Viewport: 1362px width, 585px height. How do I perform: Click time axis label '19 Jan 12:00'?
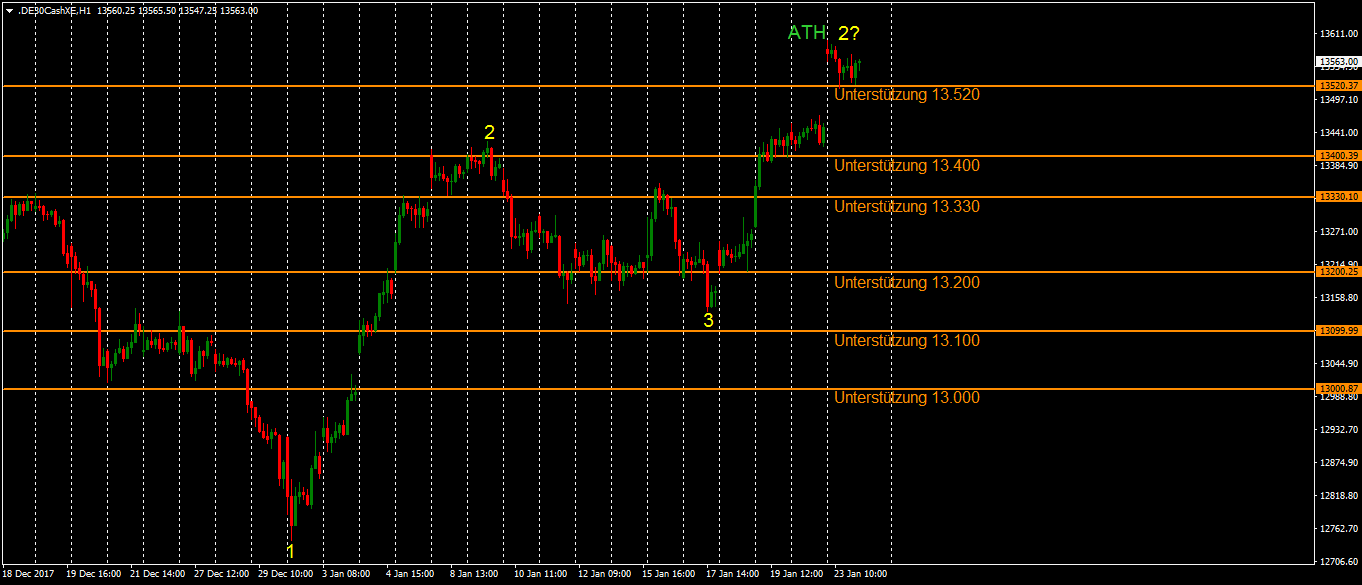[796, 575]
